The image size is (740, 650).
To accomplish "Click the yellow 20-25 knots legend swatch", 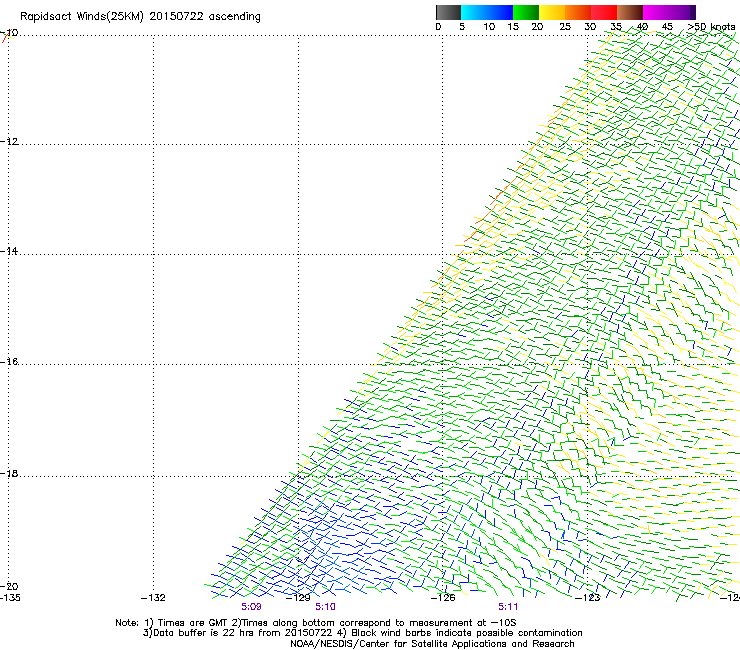I will click(x=552, y=12).
